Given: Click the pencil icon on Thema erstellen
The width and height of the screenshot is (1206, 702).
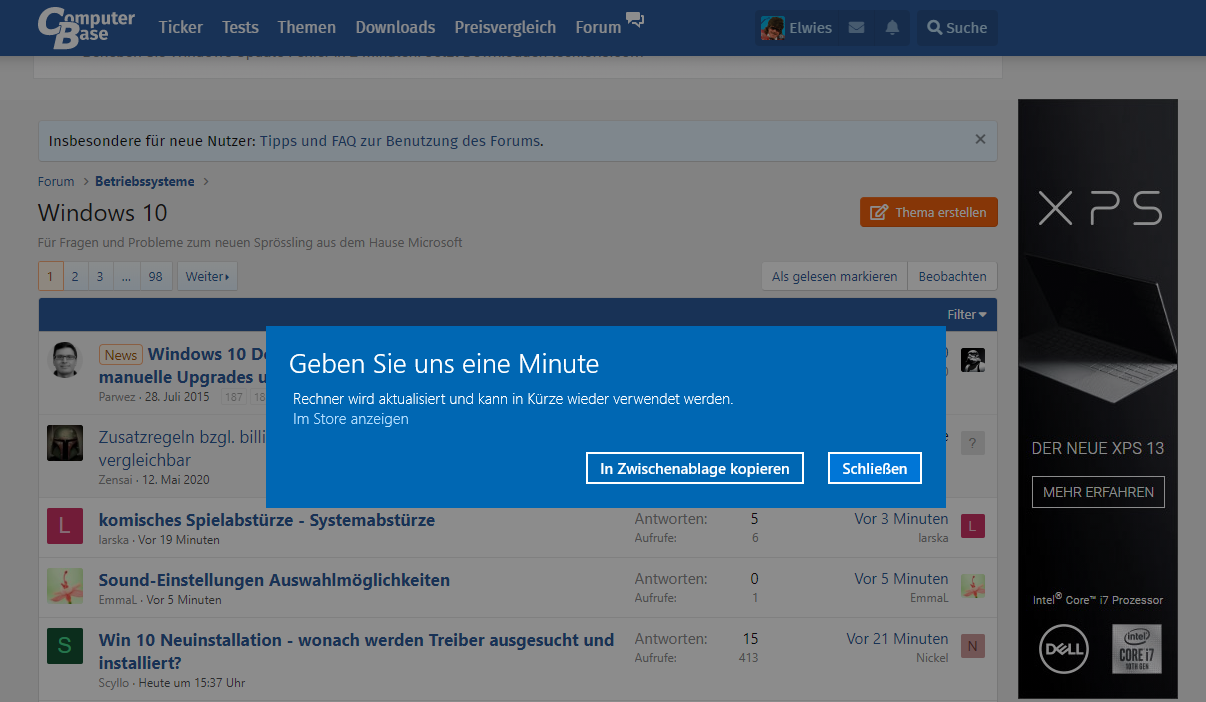Looking at the screenshot, I should click(879, 212).
